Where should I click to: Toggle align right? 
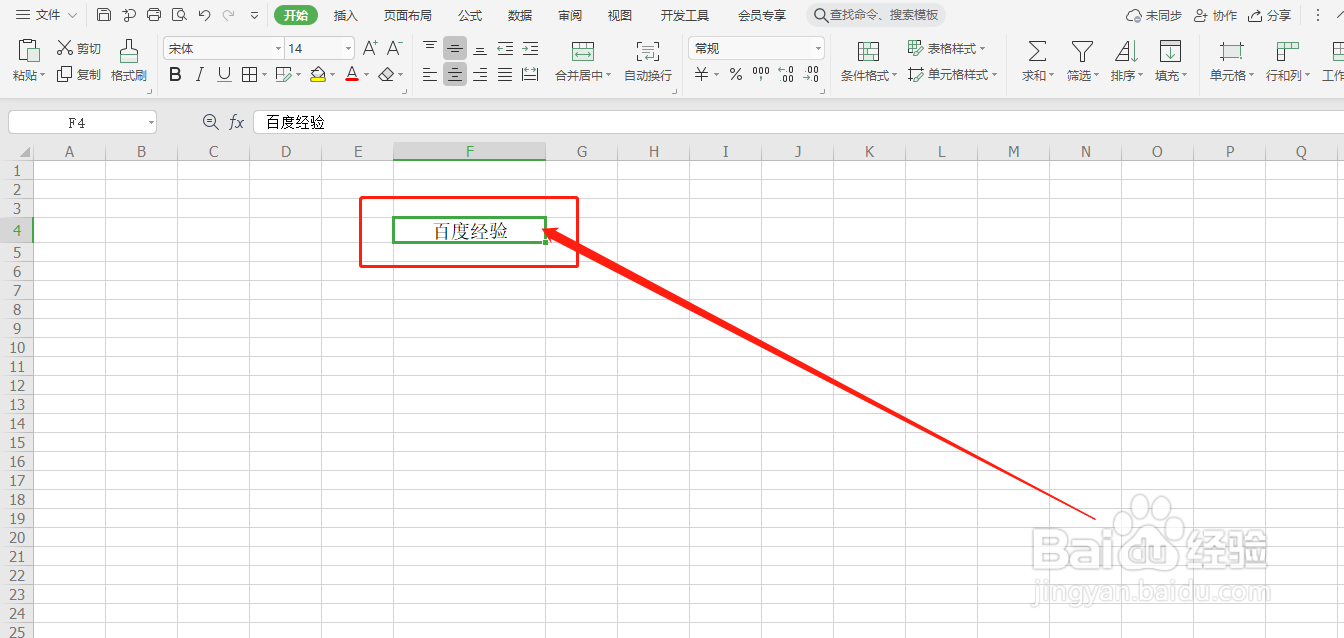(480, 74)
